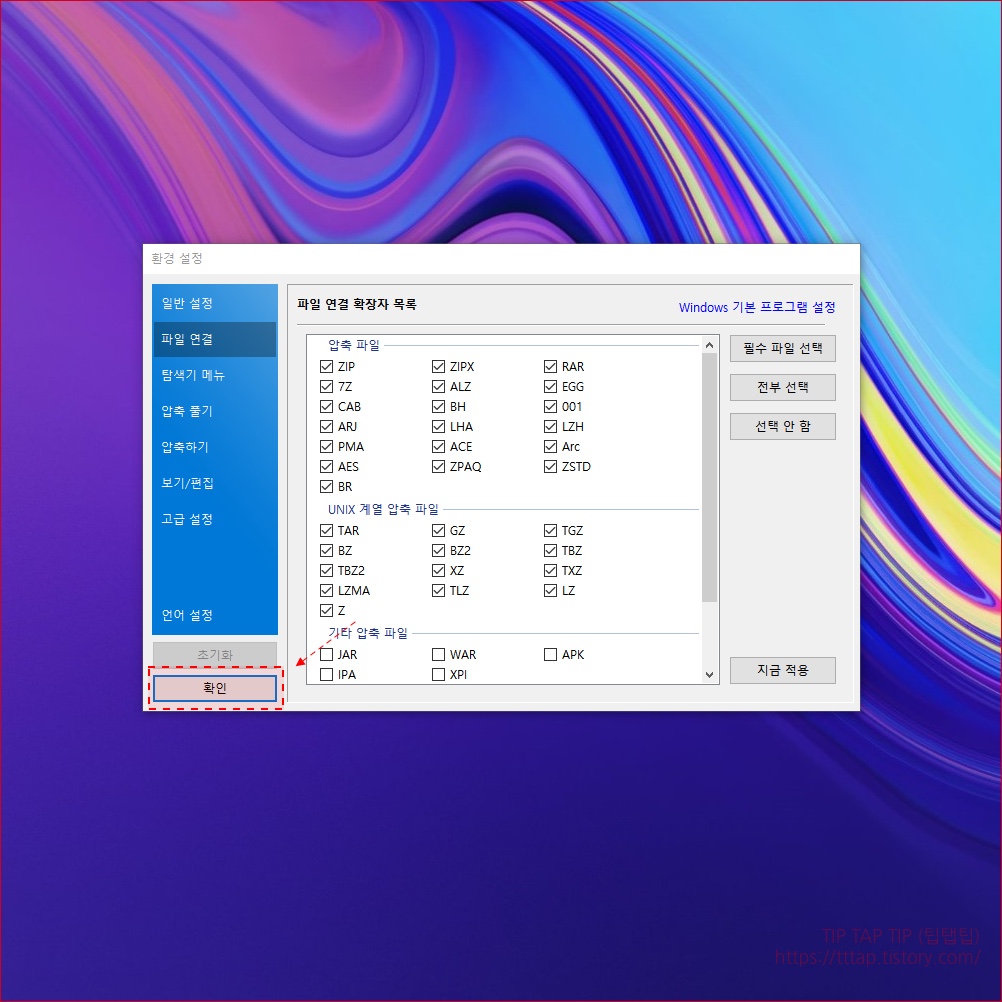
Task: Open the 언어 설정 tab
Action: (x=215, y=615)
